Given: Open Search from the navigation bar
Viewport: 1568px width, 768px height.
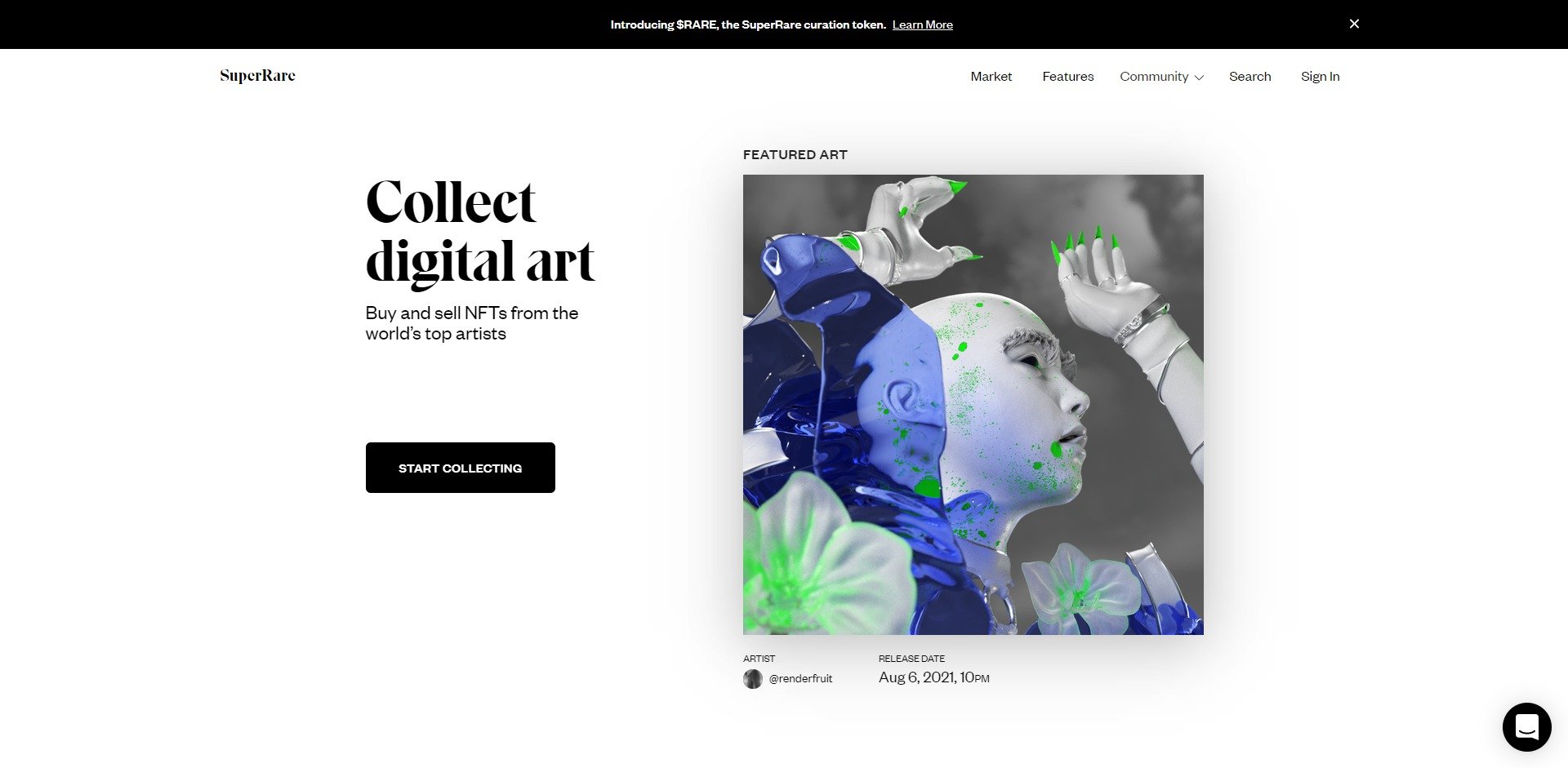Looking at the screenshot, I should tap(1249, 77).
